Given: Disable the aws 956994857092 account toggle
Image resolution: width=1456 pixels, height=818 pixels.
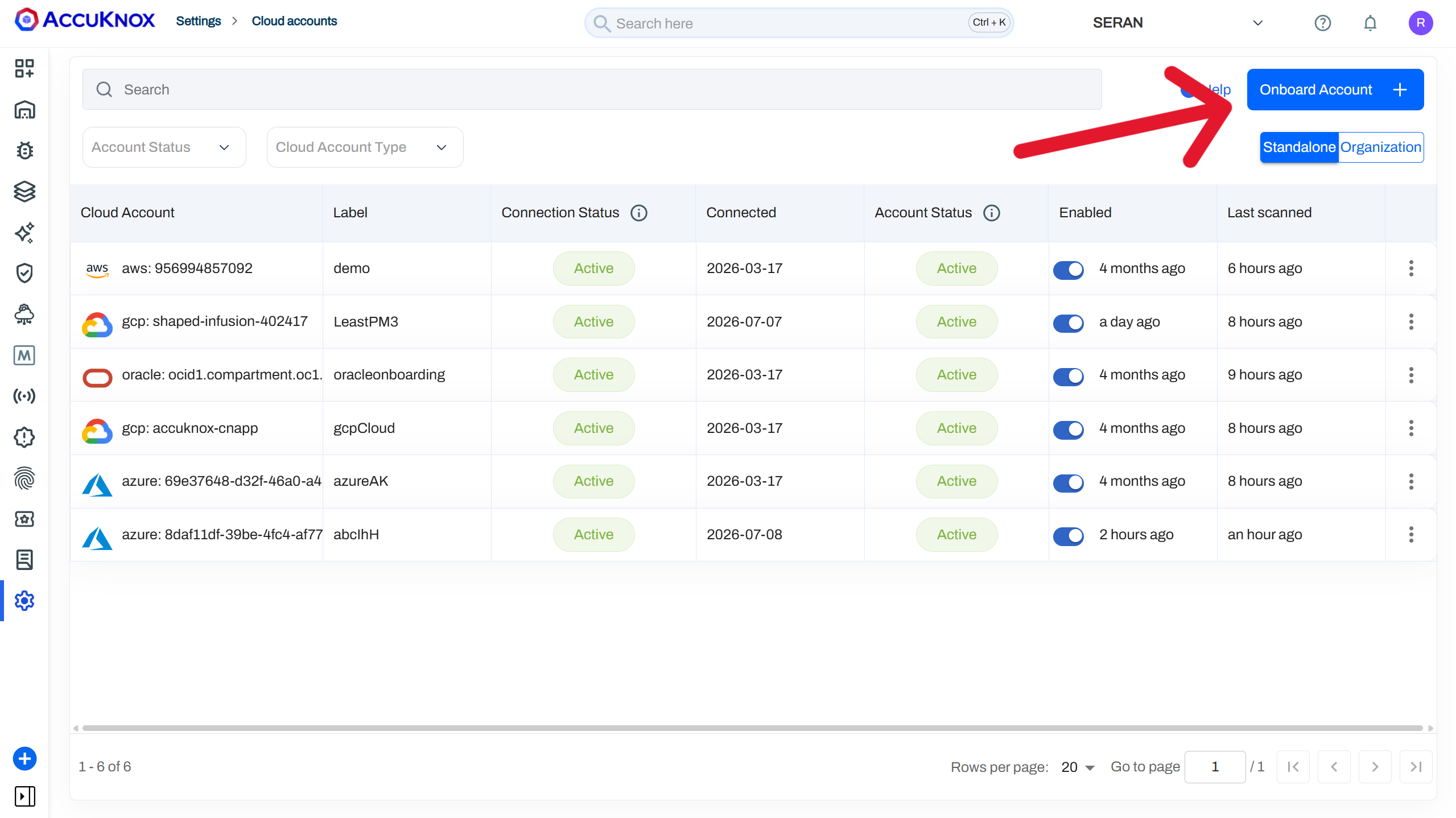Looking at the screenshot, I should (1069, 269).
